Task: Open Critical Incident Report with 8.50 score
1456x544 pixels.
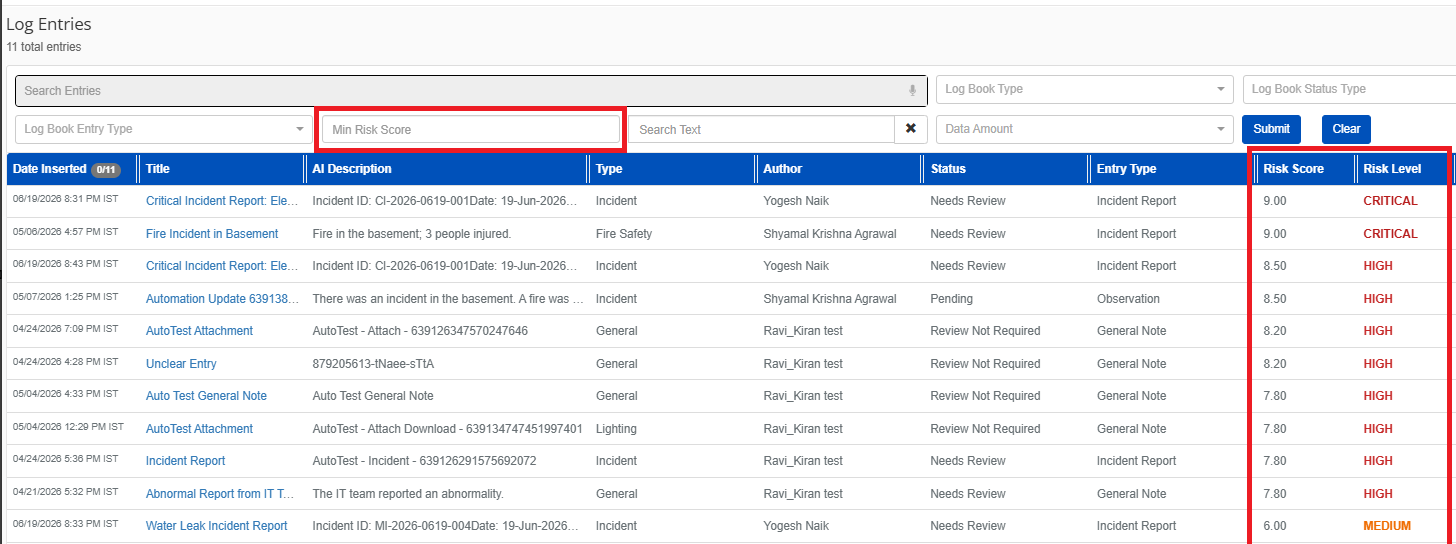Action: click(x=223, y=266)
